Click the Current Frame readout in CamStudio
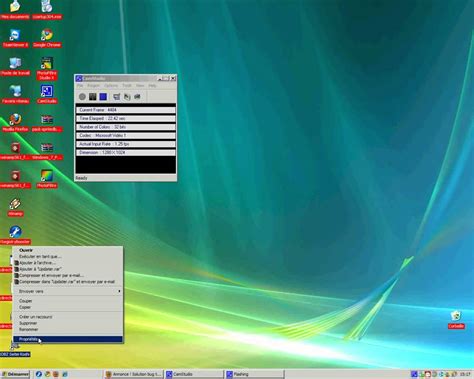This screenshot has width=474, height=379. pyautogui.click(x=125, y=110)
